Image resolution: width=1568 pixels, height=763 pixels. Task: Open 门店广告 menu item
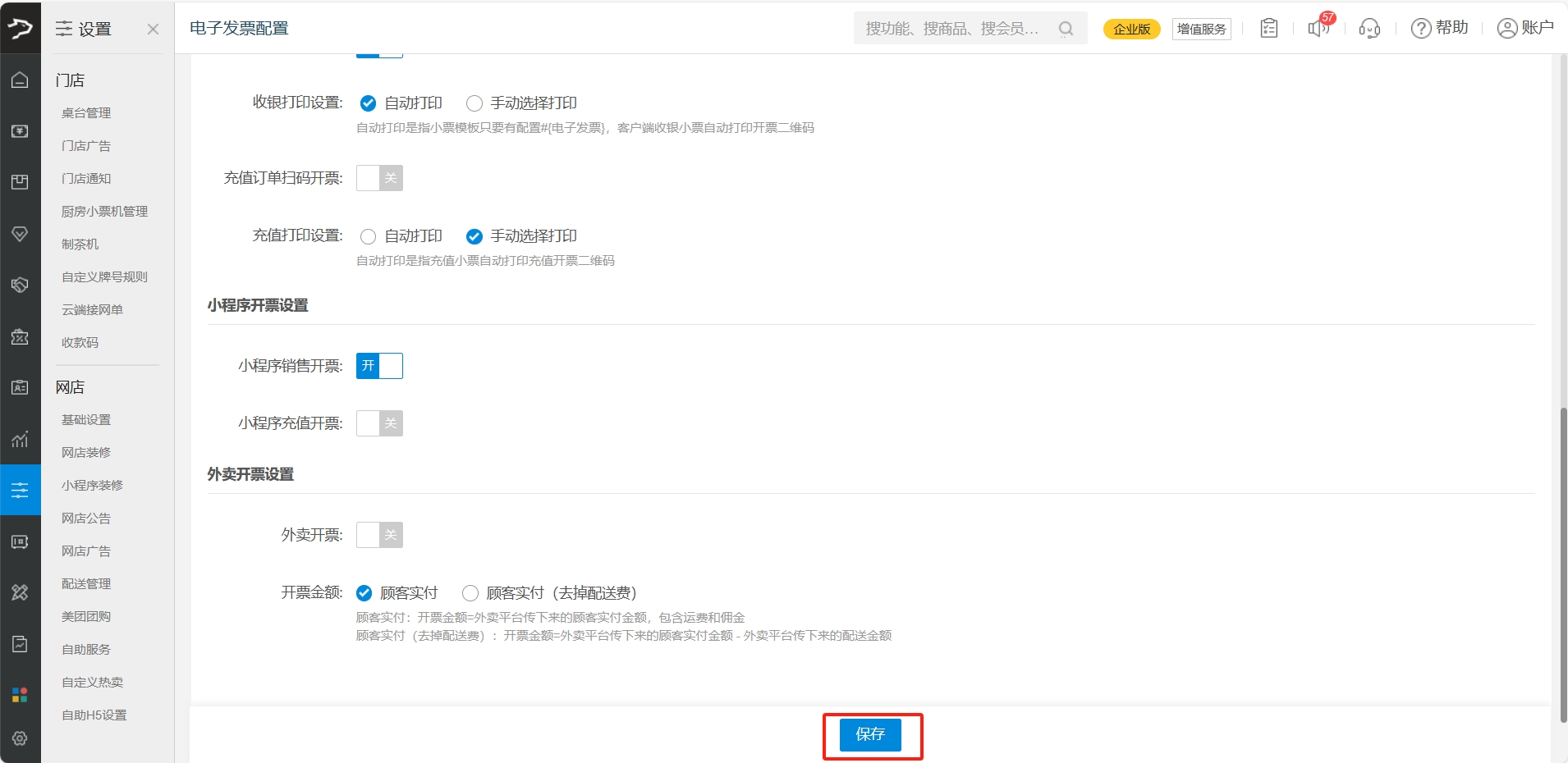click(86, 146)
